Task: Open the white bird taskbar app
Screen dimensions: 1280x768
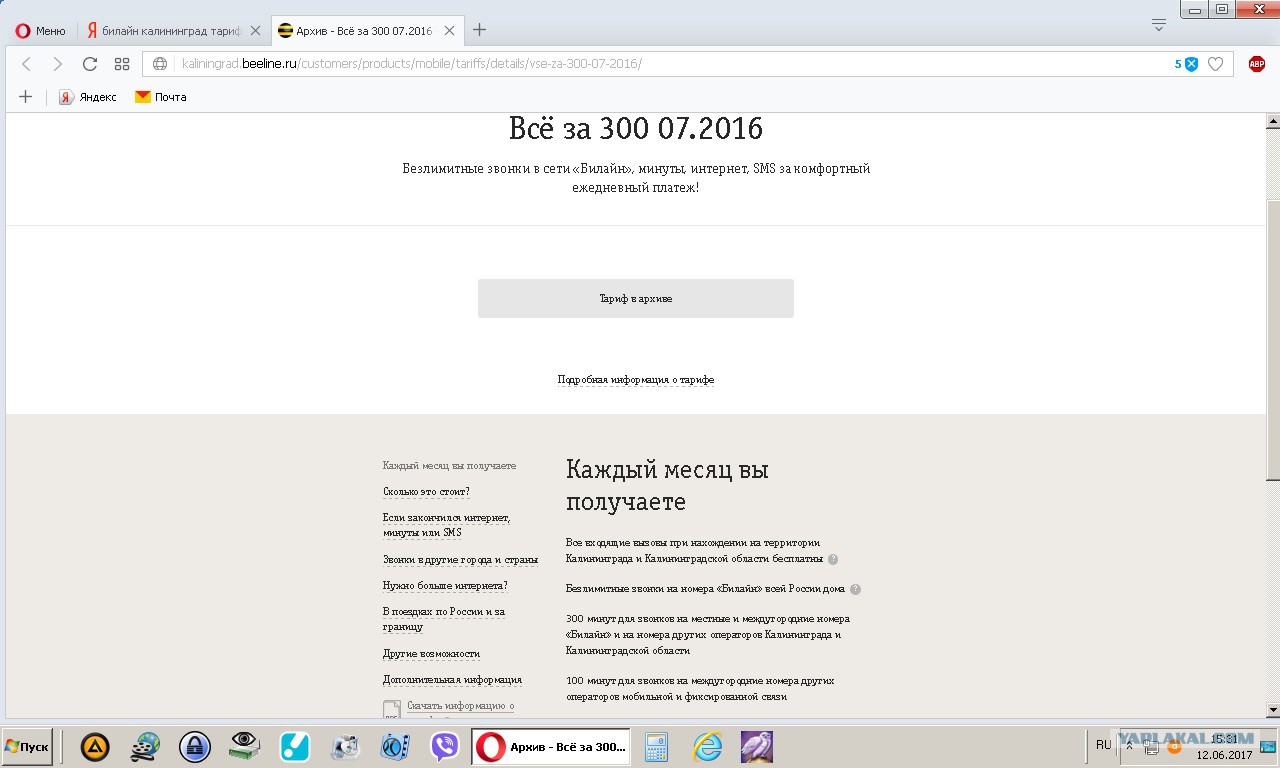Action: (757, 747)
